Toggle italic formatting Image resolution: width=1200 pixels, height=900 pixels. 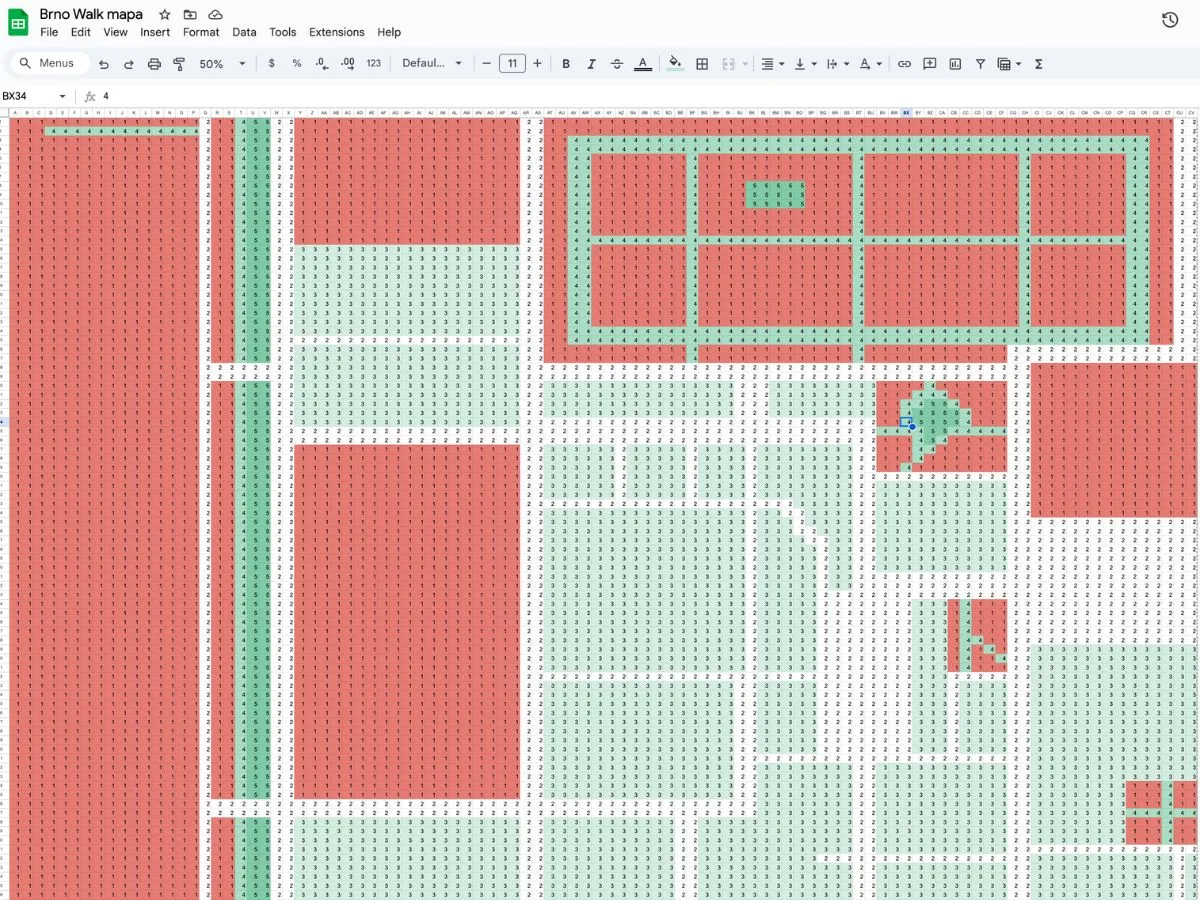coord(591,64)
